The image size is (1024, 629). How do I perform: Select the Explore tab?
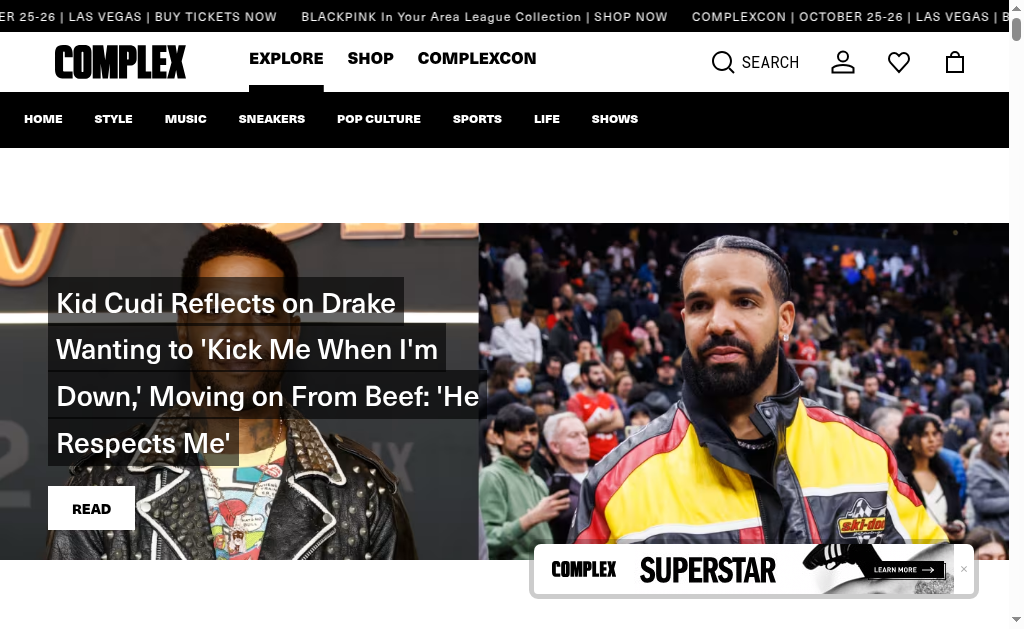click(x=286, y=58)
